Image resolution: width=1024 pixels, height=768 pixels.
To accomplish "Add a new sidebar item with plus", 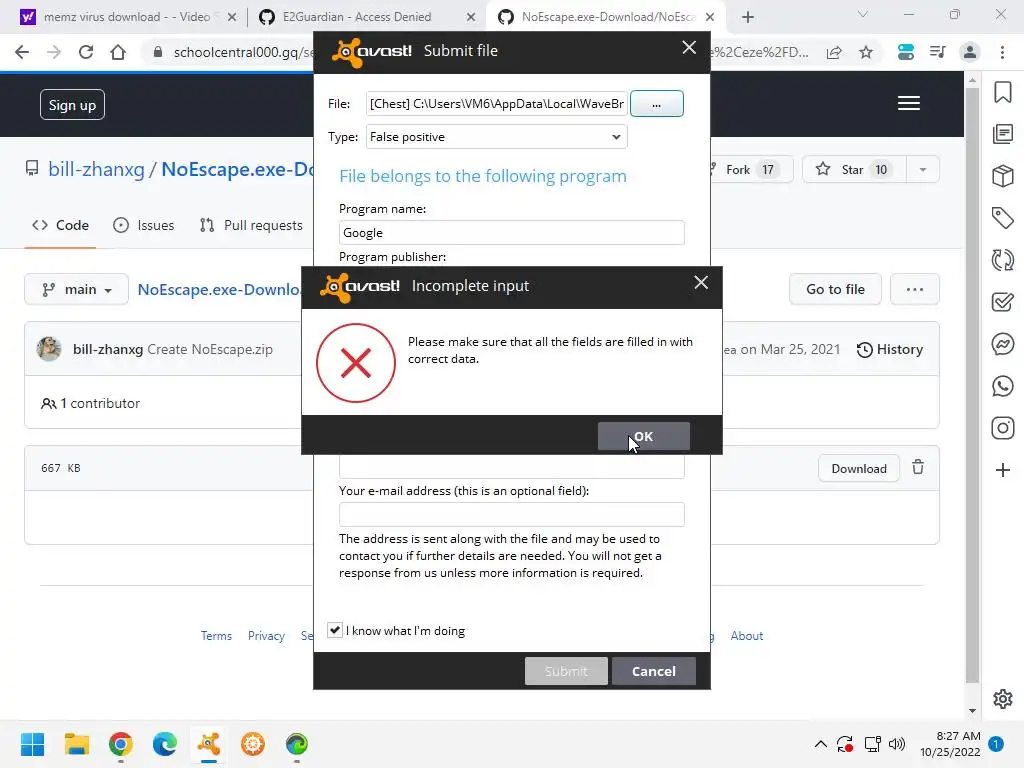I will (1002, 470).
